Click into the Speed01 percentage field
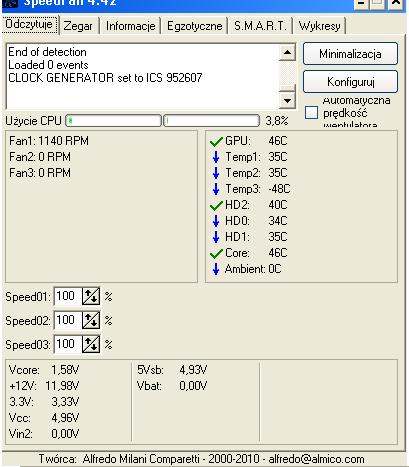 (x=68, y=296)
